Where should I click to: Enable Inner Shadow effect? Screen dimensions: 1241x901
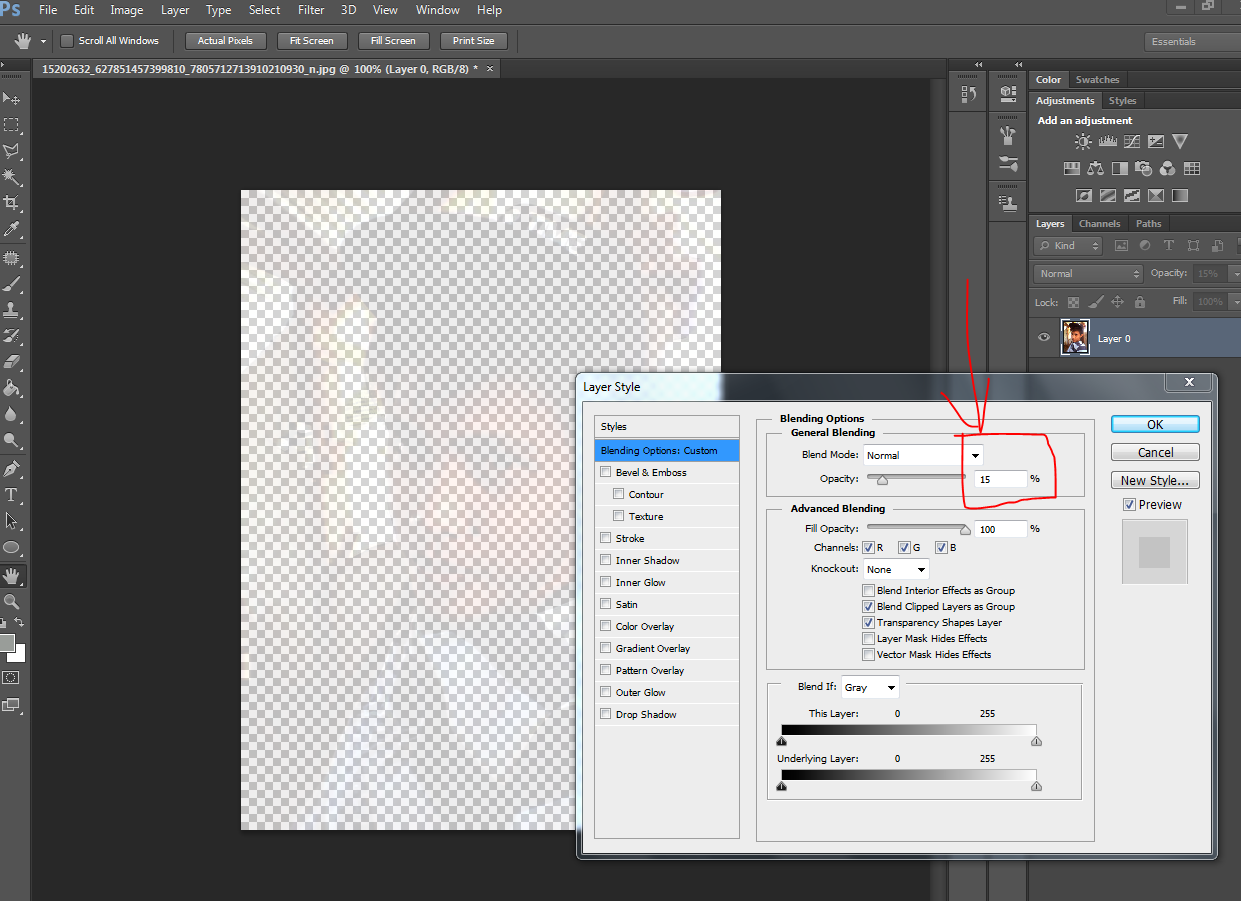click(605, 560)
